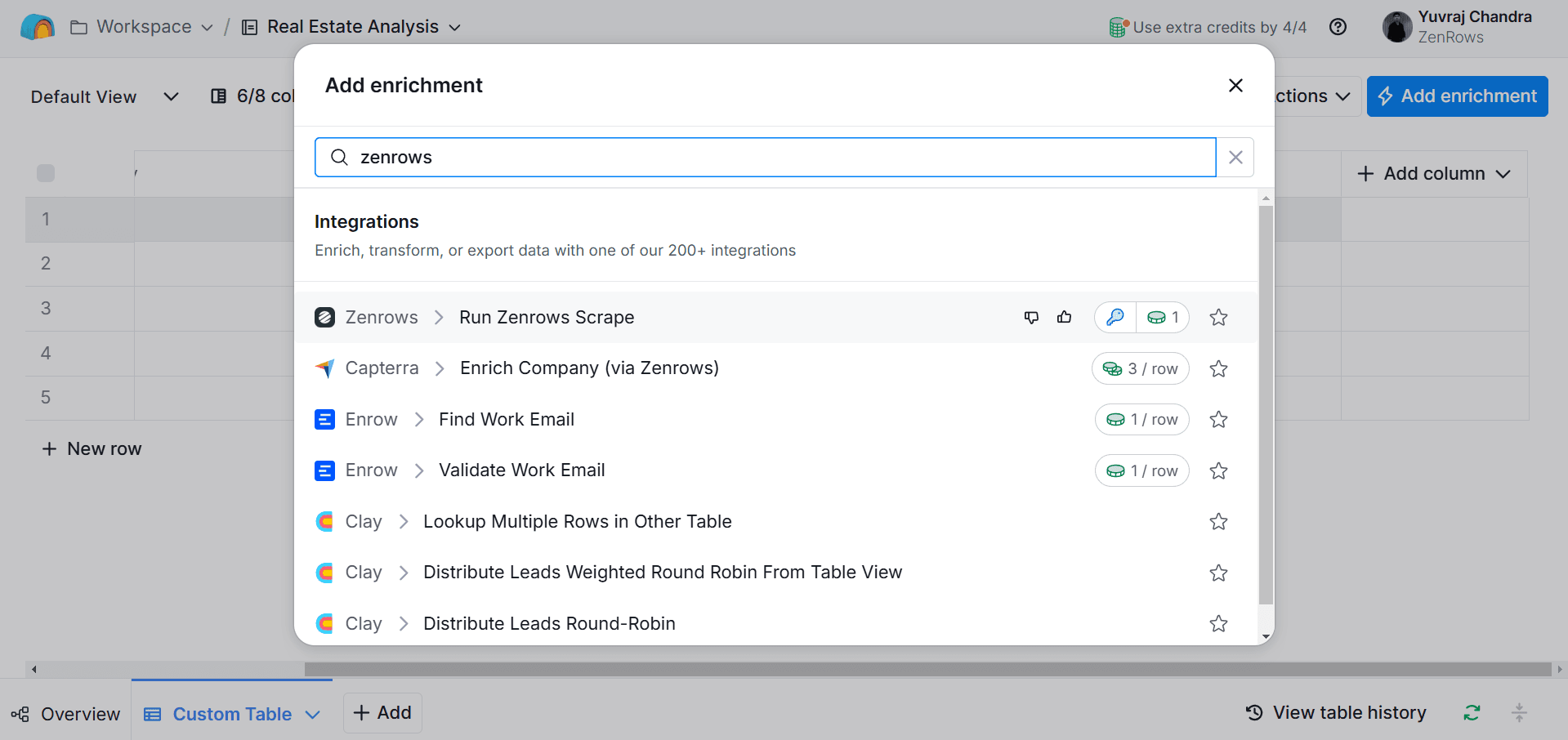Expand the Default View dropdown
1568x740 pixels.
105,96
